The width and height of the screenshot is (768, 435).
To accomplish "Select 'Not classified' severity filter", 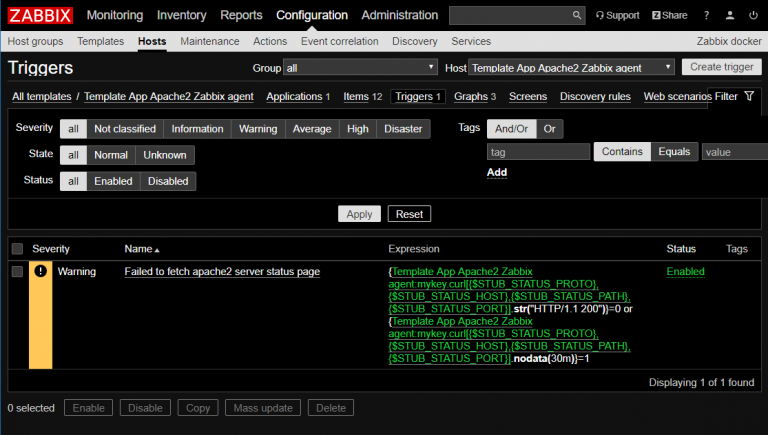I will (x=125, y=129).
